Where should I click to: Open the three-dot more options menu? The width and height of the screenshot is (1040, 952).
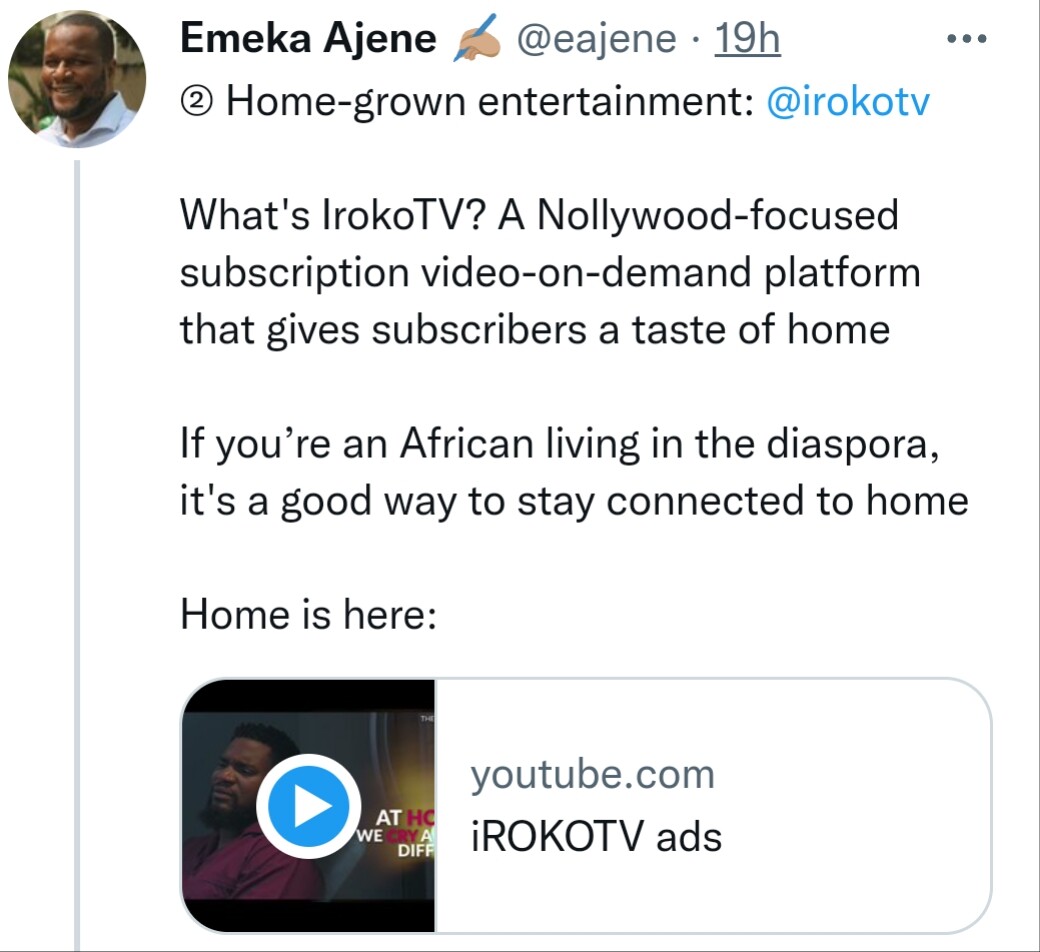click(966, 40)
